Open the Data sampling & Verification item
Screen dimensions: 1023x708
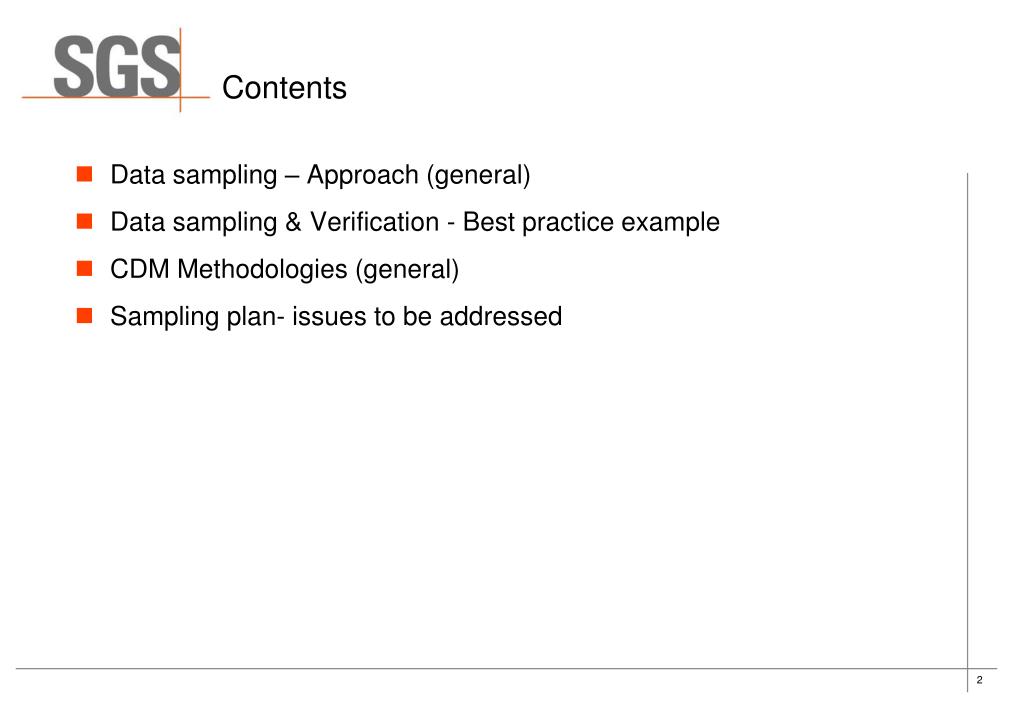[x=415, y=222]
